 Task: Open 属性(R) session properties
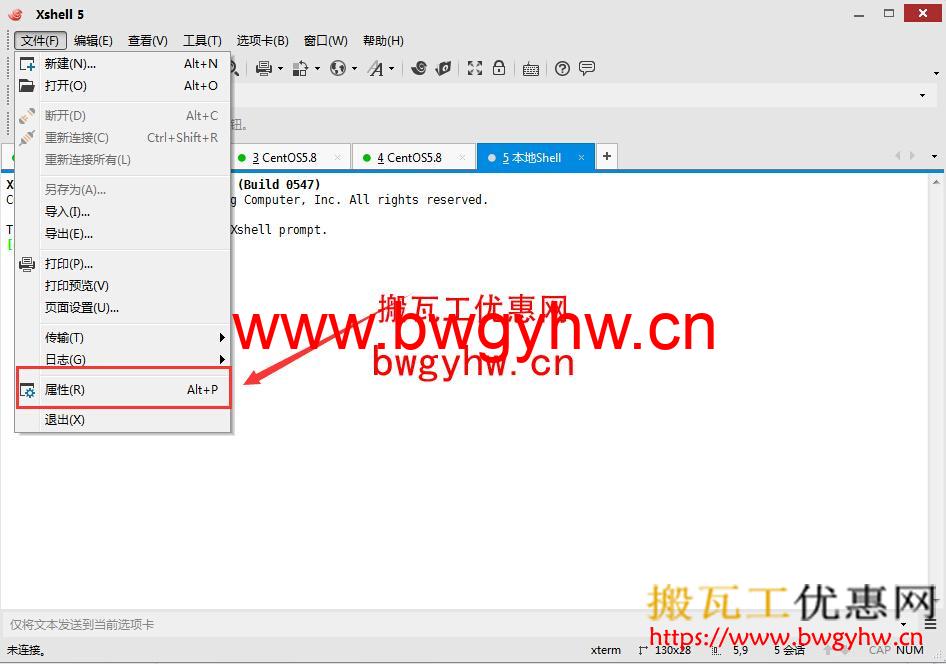pos(122,390)
